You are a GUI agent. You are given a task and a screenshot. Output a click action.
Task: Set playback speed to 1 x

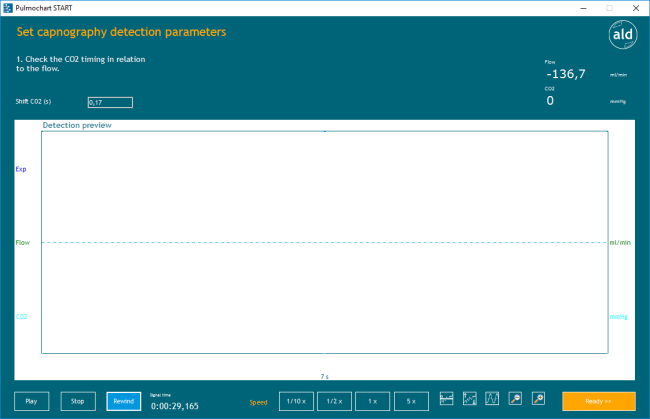tap(372, 401)
